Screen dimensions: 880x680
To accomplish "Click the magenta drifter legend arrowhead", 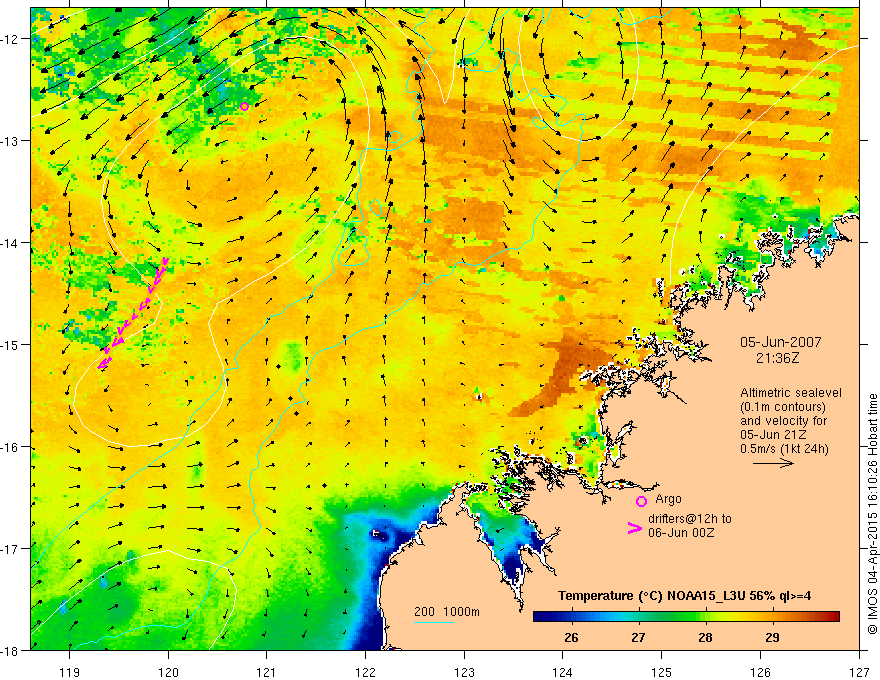I will [x=634, y=528].
